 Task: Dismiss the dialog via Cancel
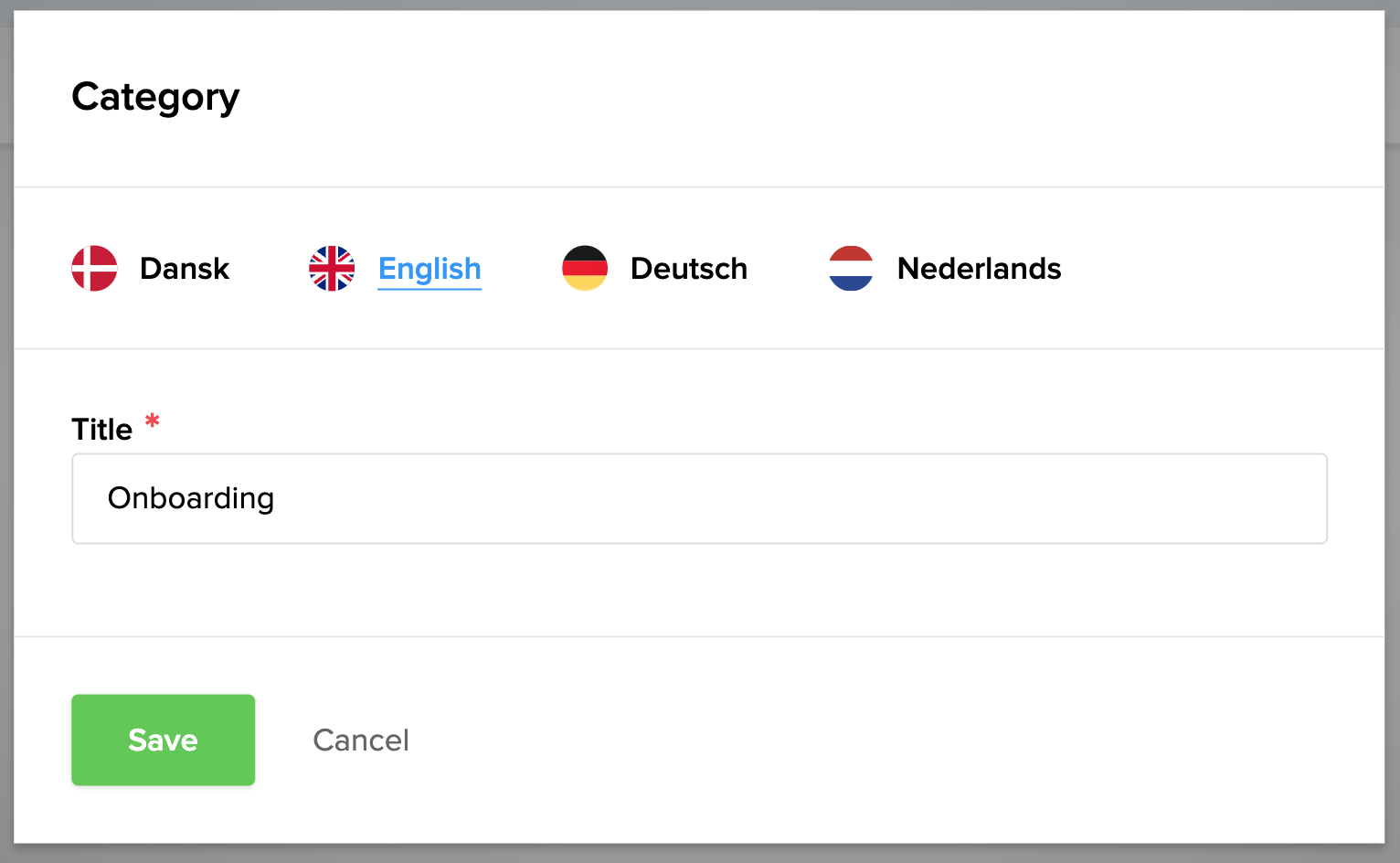point(361,740)
